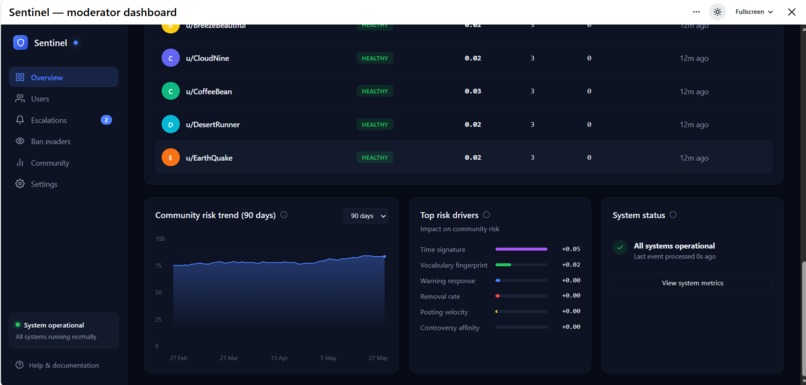Click the three-dots more options icon
Screen dimensions: 806x385
(696, 12)
